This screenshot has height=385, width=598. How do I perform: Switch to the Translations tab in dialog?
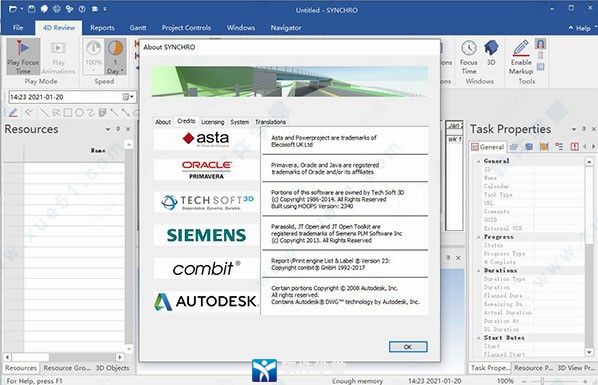270,122
